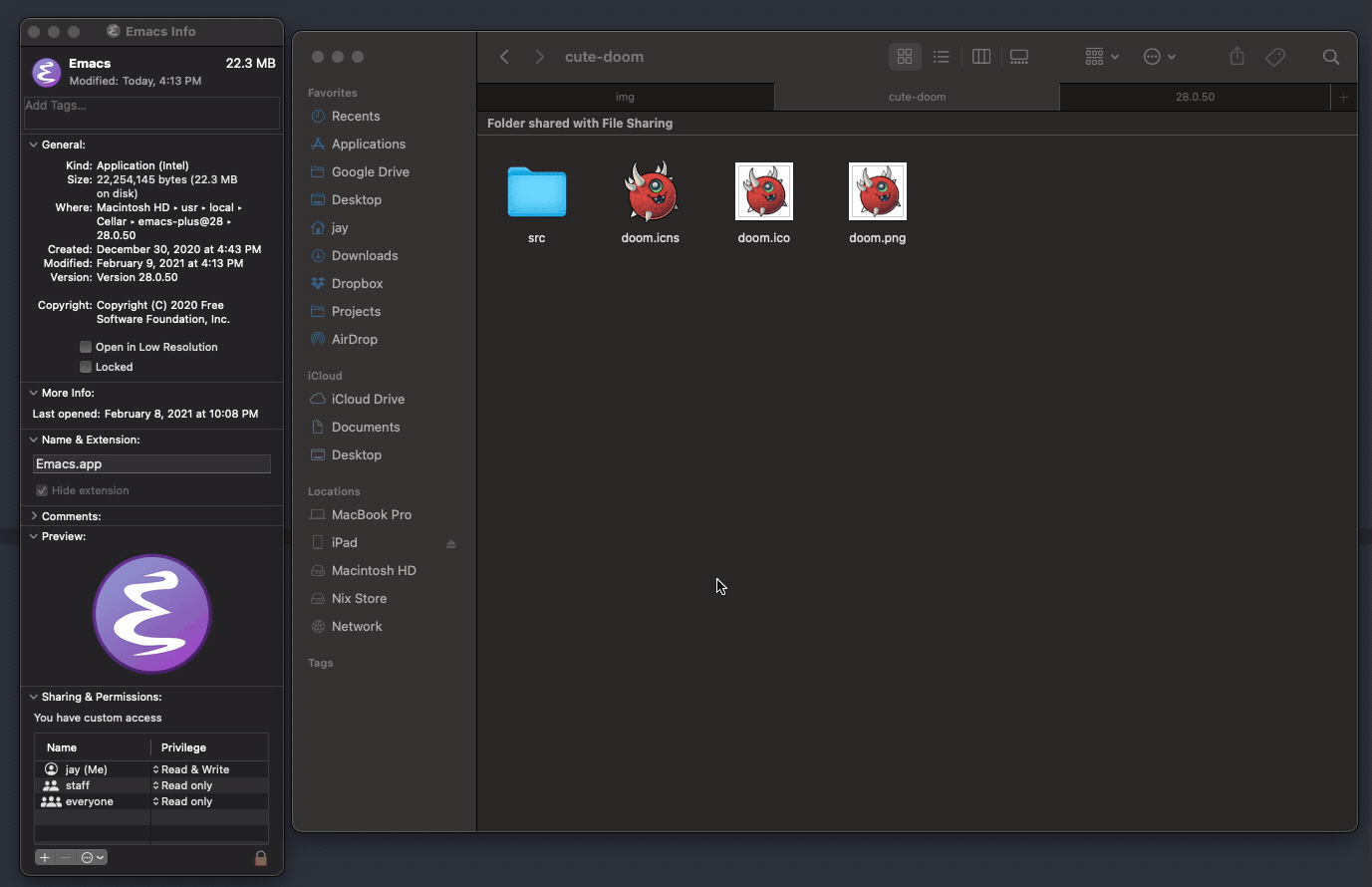Screen dimensions: 1372x887
Task: Collapse the Name & Extension section
Action: (x=34, y=440)
